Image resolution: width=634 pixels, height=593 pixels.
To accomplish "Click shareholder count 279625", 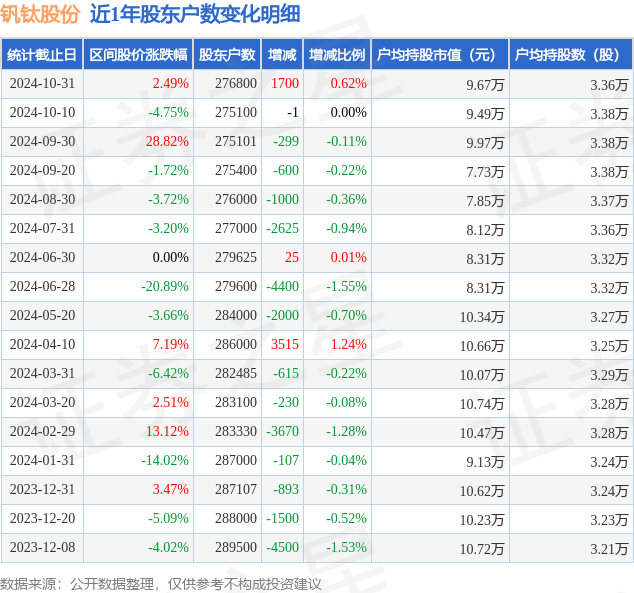I will click(x=236, y=257).
